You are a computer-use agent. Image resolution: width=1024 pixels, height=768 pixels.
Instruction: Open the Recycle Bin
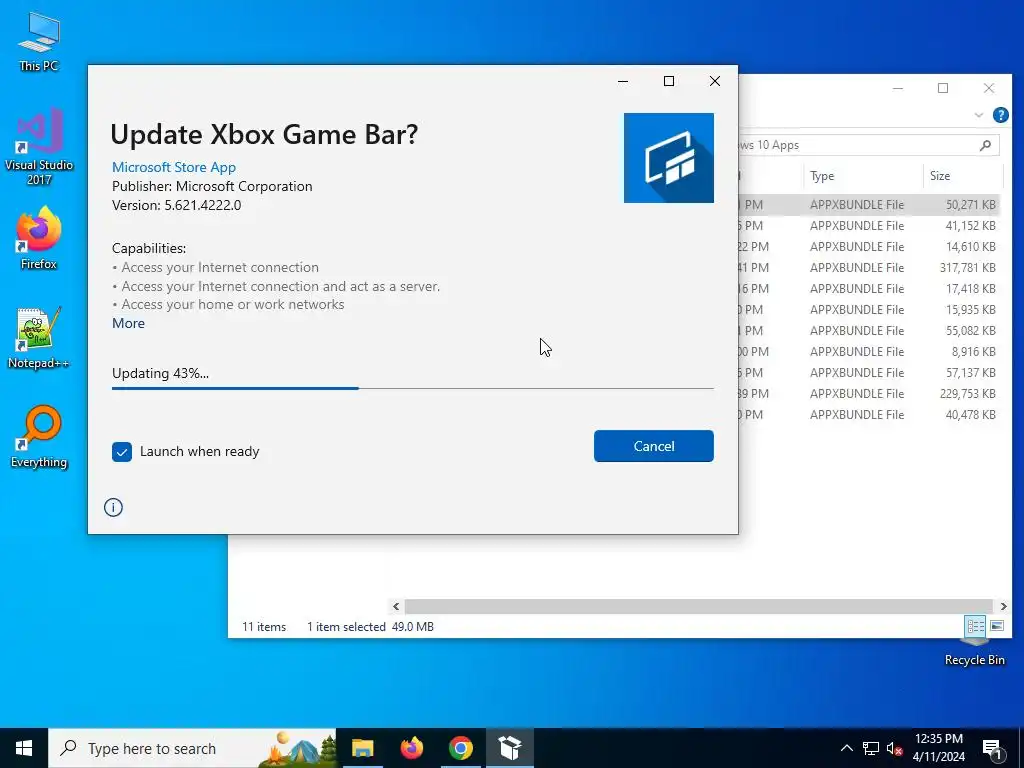click(x=974, y=653)
